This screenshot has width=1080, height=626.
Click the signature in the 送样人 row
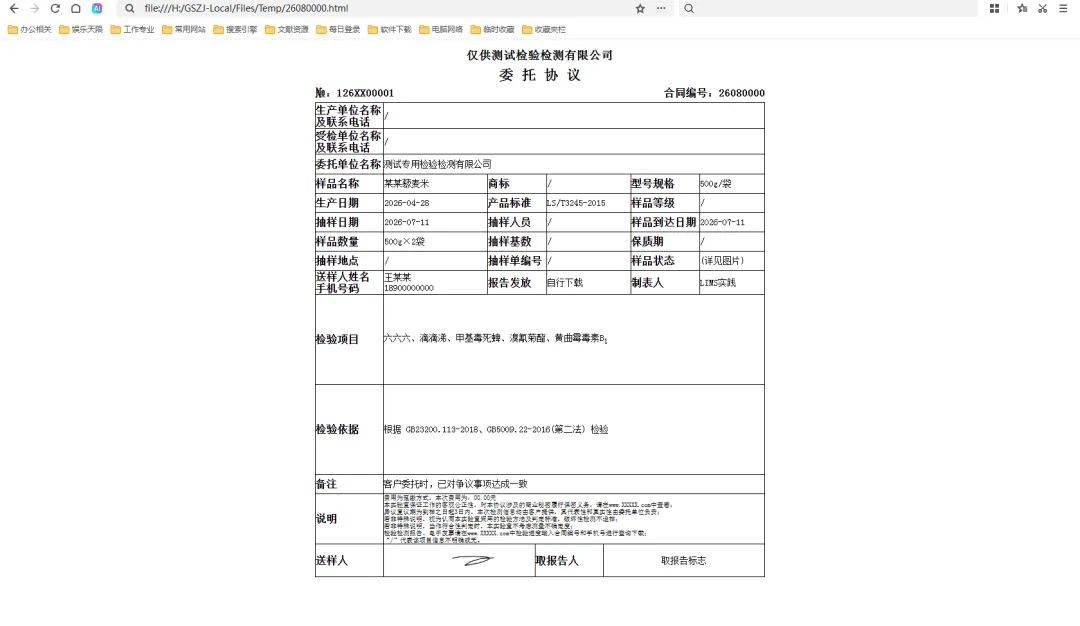[x=472, y=561]
